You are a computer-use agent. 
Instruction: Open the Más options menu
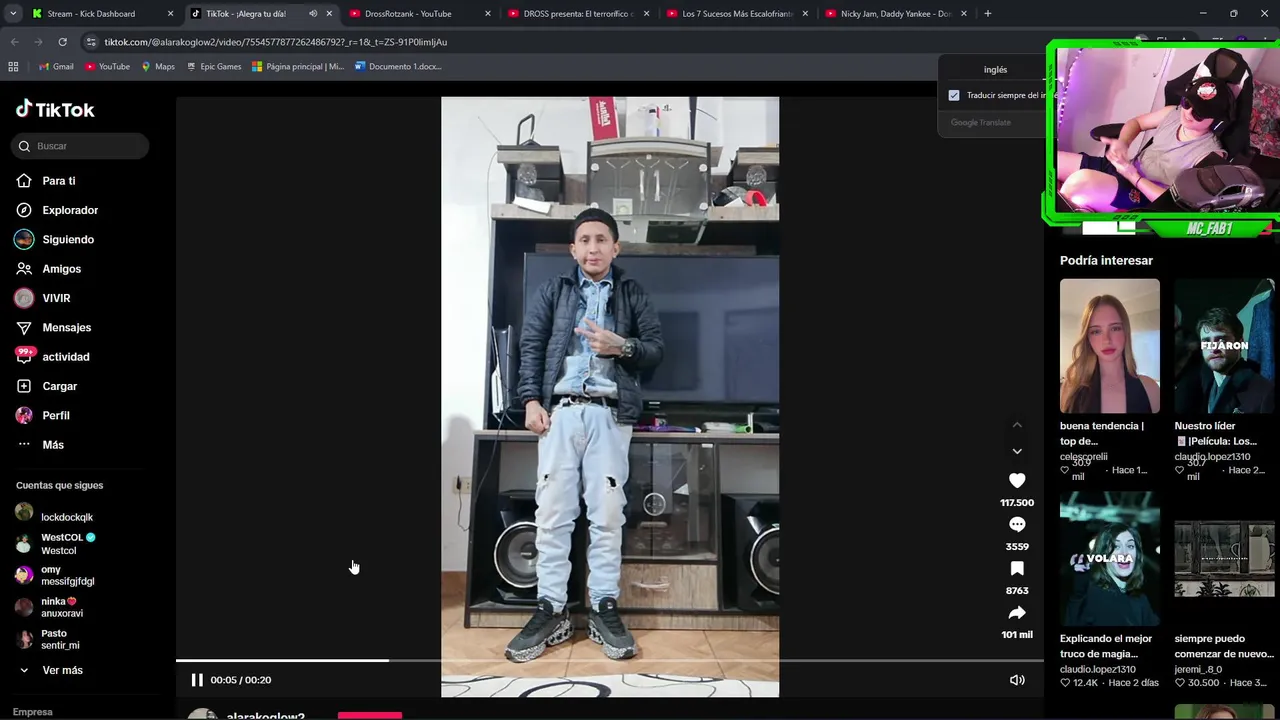coord(40,445)
